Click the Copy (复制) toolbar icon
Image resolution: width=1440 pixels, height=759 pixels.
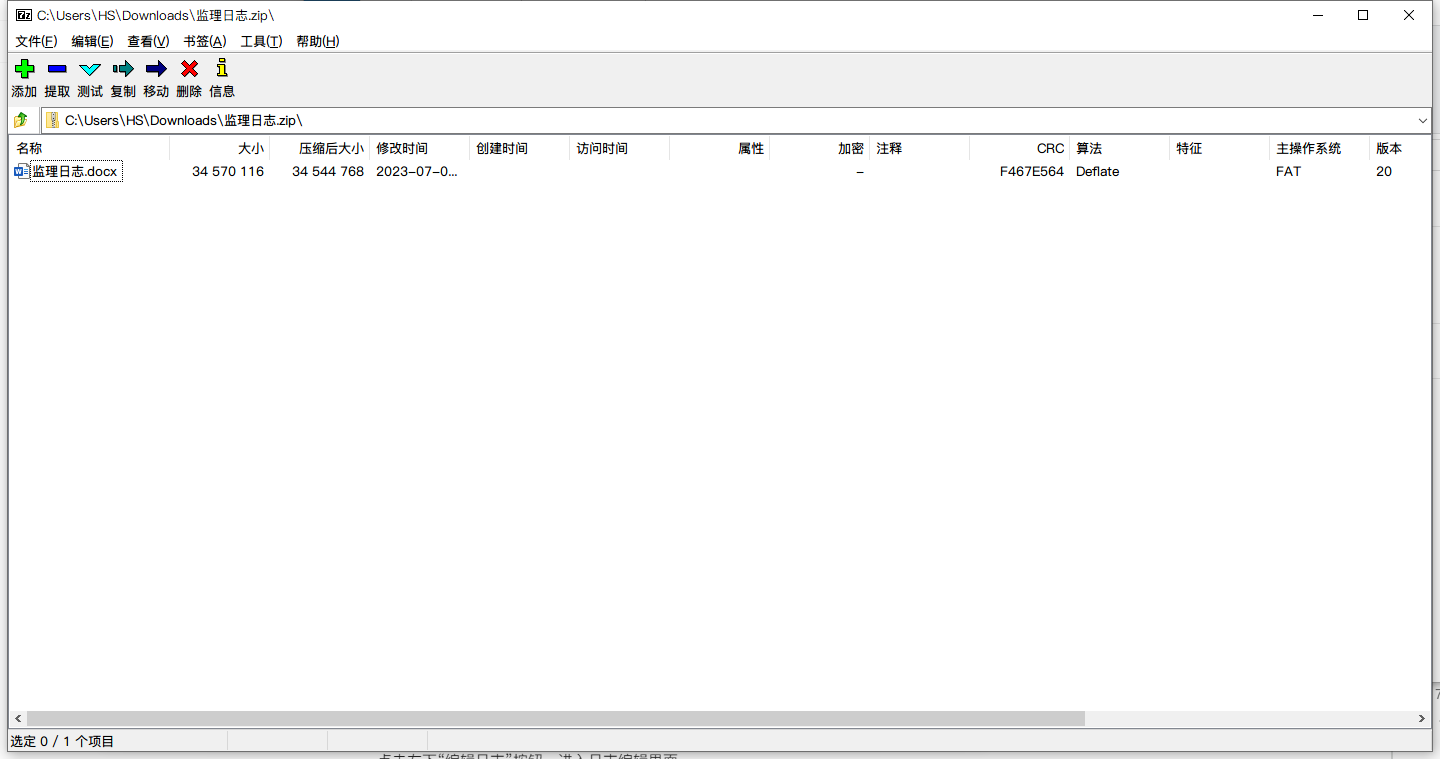click(x=123, y=69)
